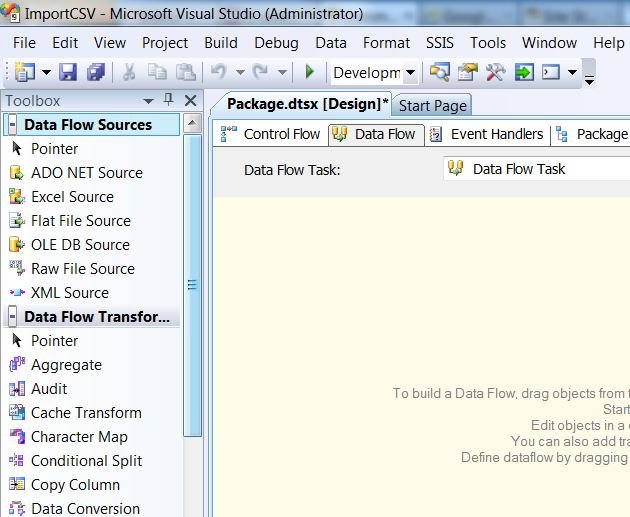The width and height of the screenshot is (630, 517).
Task: Open the File menu
Action: pos(24,43)
